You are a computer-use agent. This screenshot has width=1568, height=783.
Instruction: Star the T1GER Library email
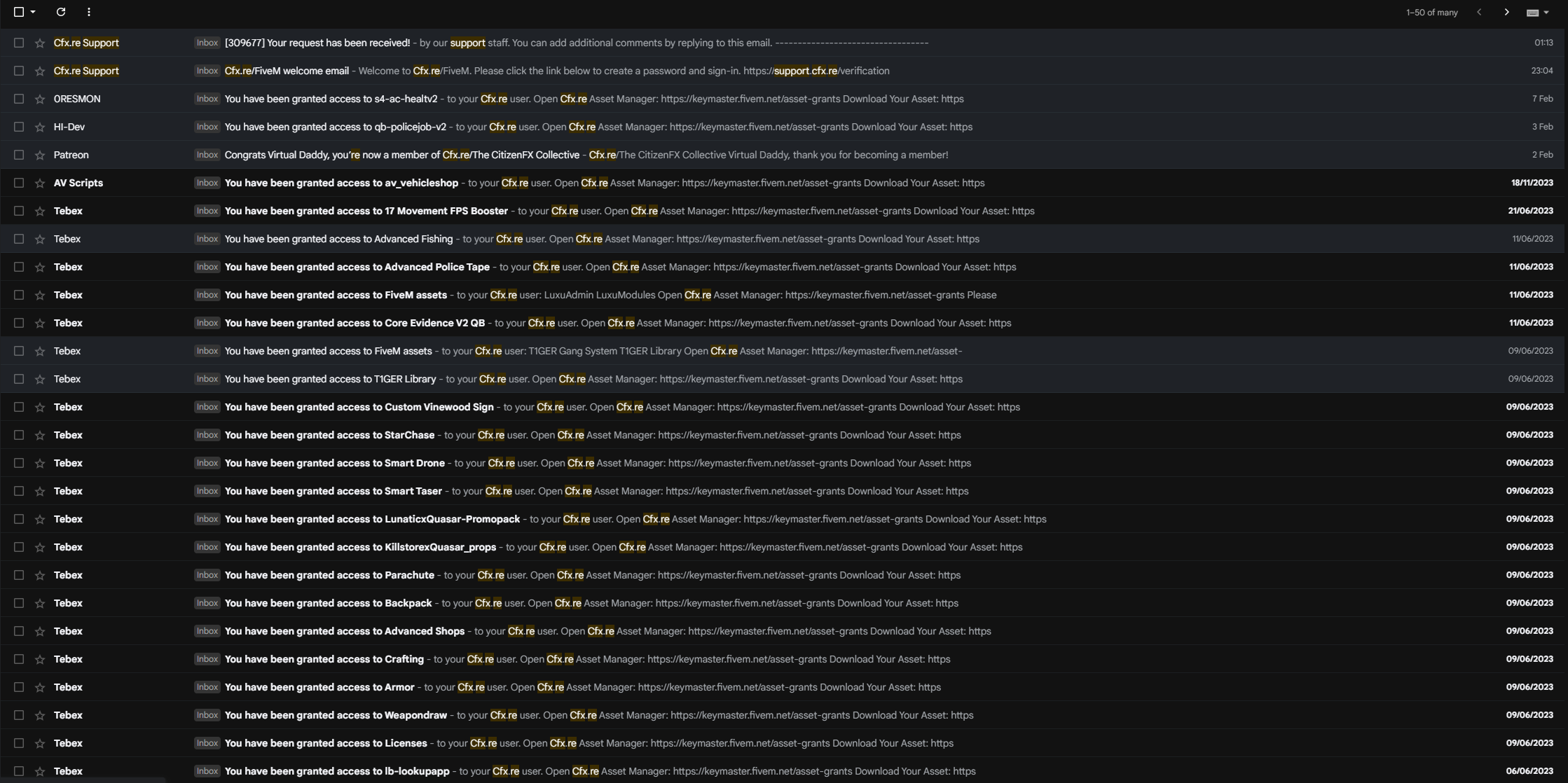[40, 379]
